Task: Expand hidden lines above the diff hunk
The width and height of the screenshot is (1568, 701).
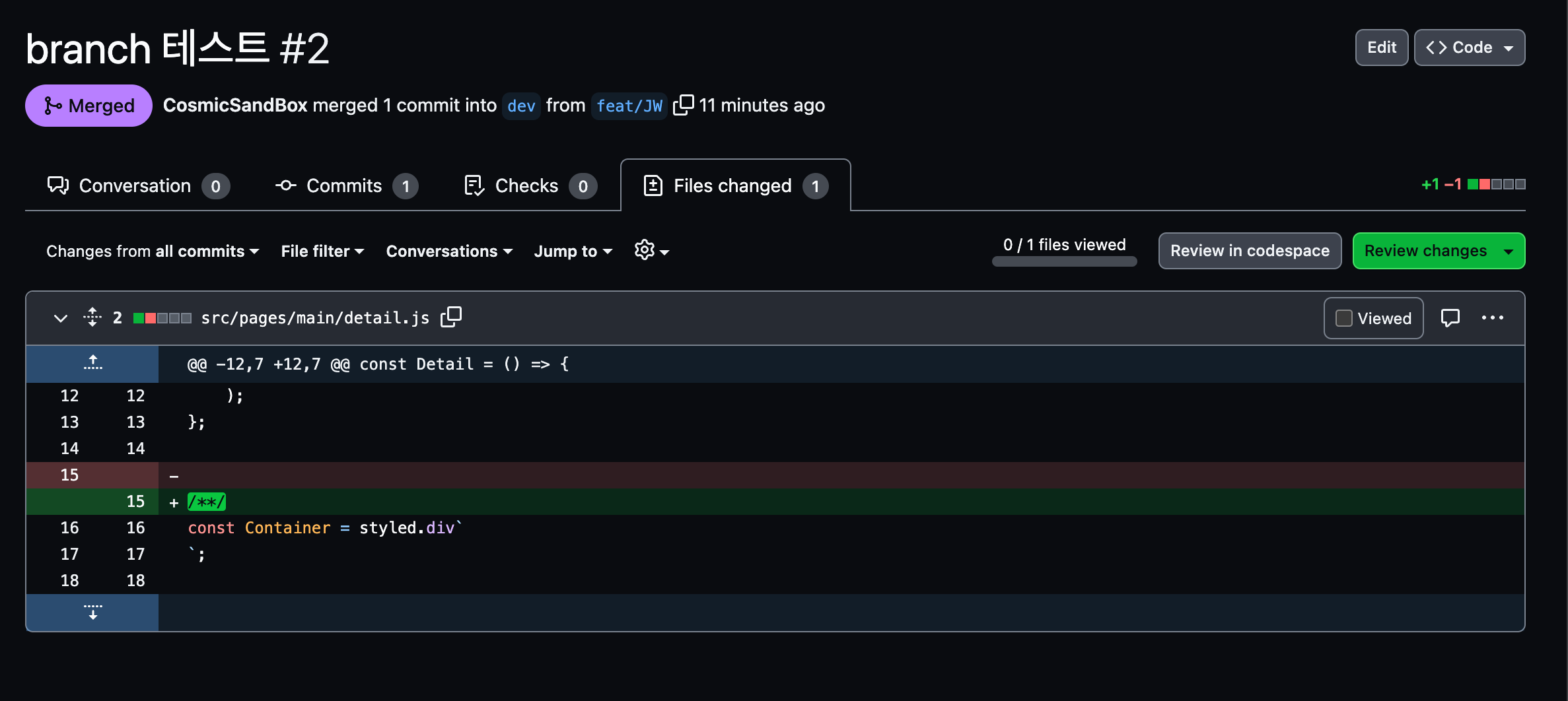Action: coord(92,363)
